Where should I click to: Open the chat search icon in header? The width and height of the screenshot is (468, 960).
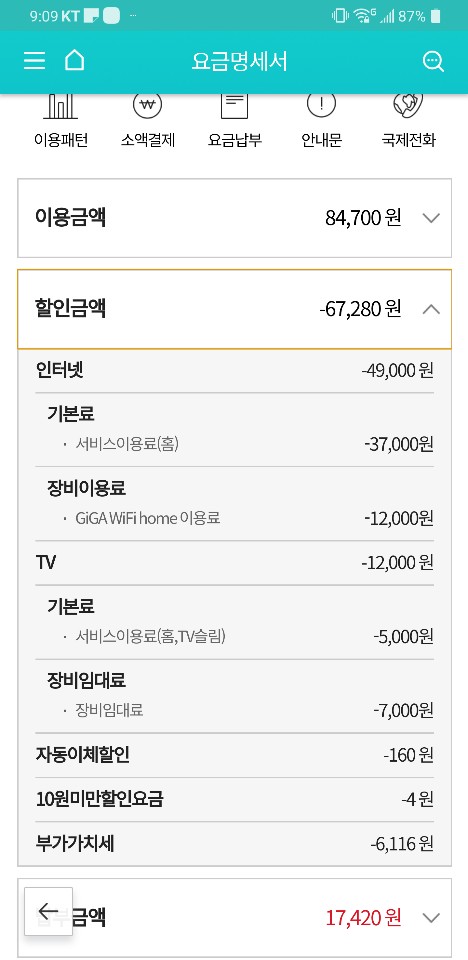pos(433,61)
